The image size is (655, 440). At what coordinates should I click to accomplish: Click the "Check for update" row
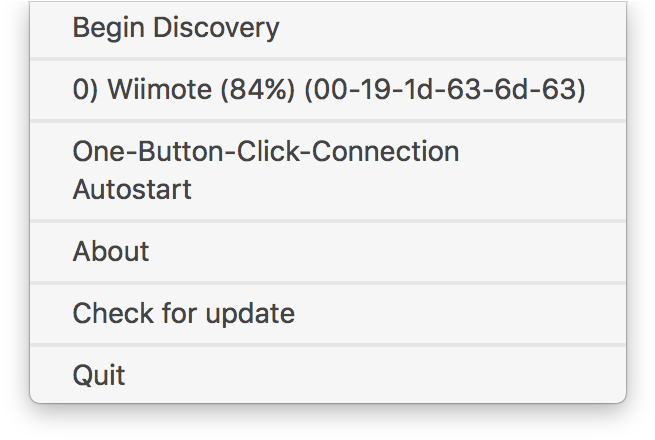[x=184, y=313]
